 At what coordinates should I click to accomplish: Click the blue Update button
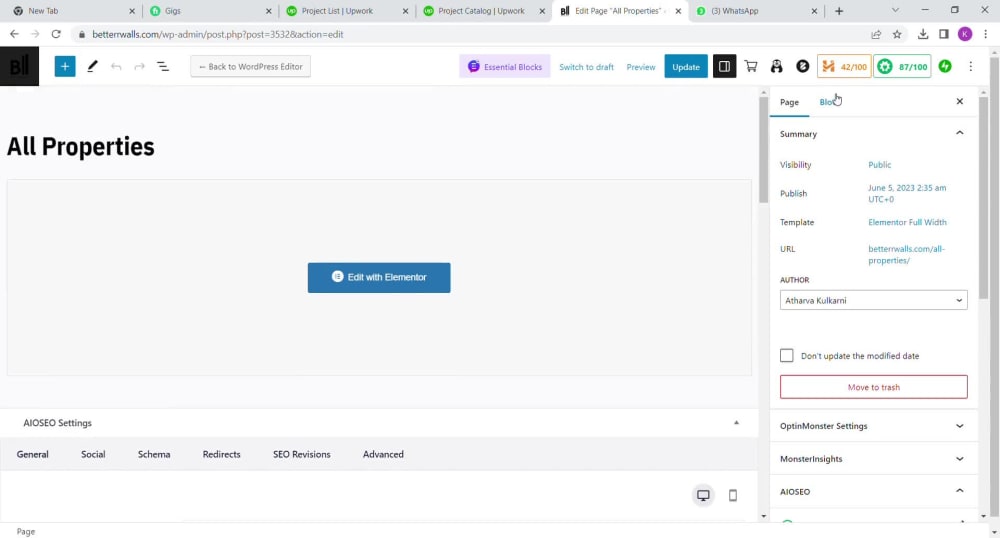click(x=686, y=67)
